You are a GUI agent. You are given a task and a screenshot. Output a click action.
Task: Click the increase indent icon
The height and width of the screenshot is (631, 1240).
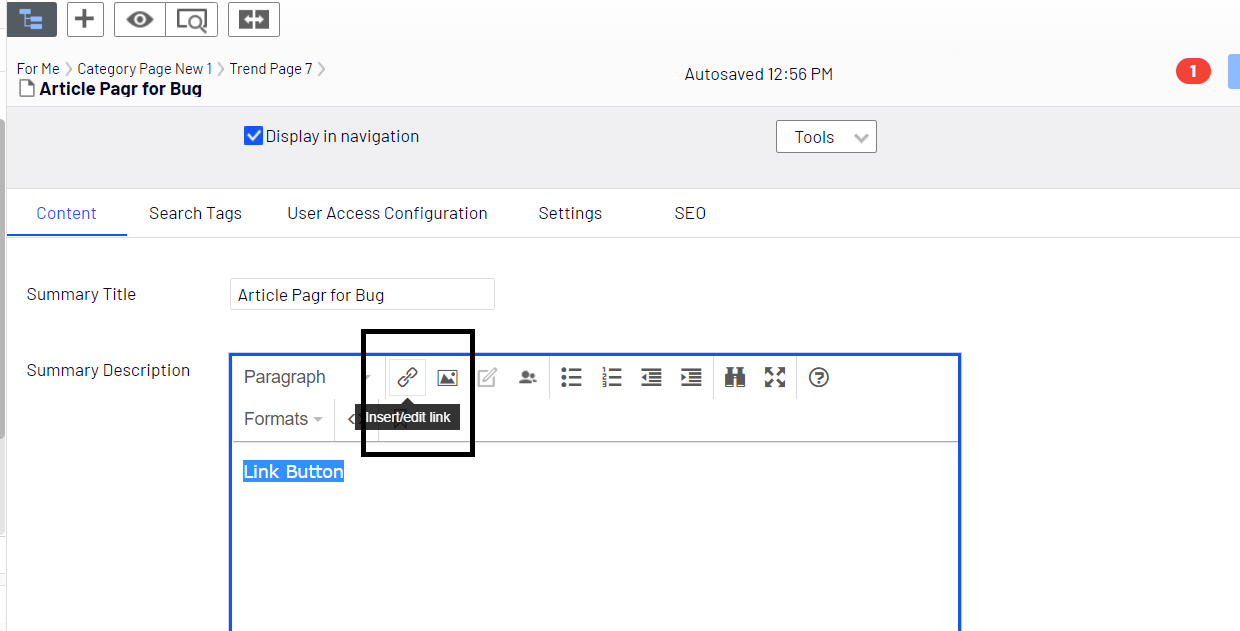tap(691, 377)
